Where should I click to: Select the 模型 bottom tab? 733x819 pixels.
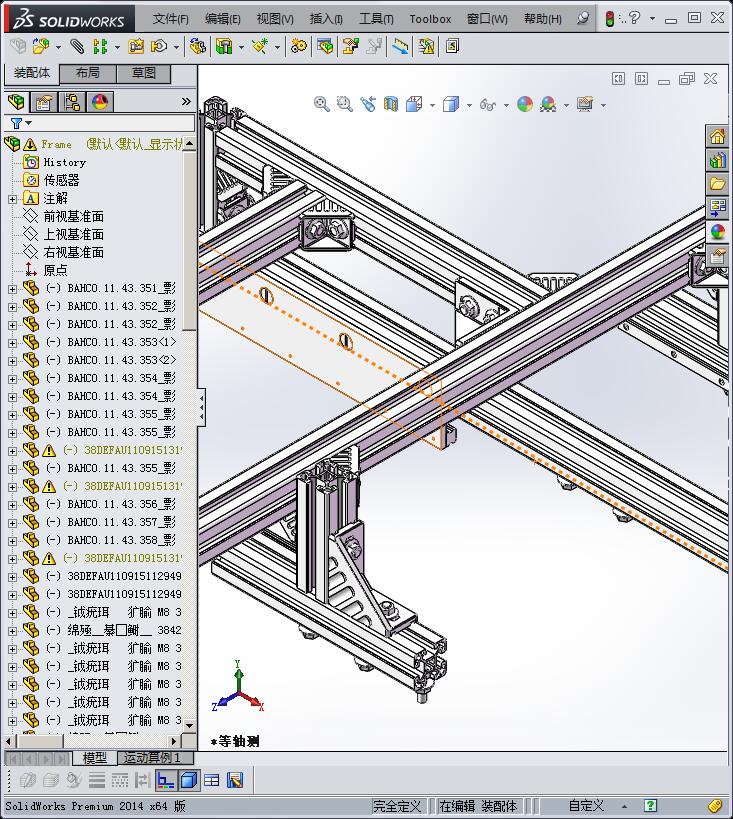point(95,757)
